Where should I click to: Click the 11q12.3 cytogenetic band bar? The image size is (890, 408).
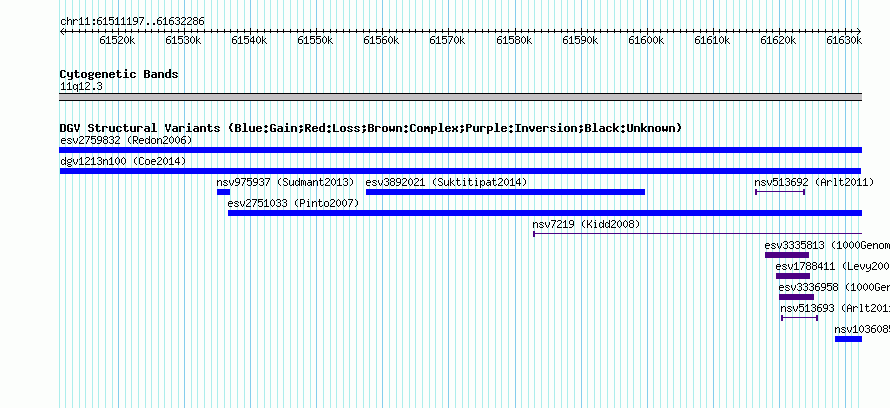(x=460, y=97)
